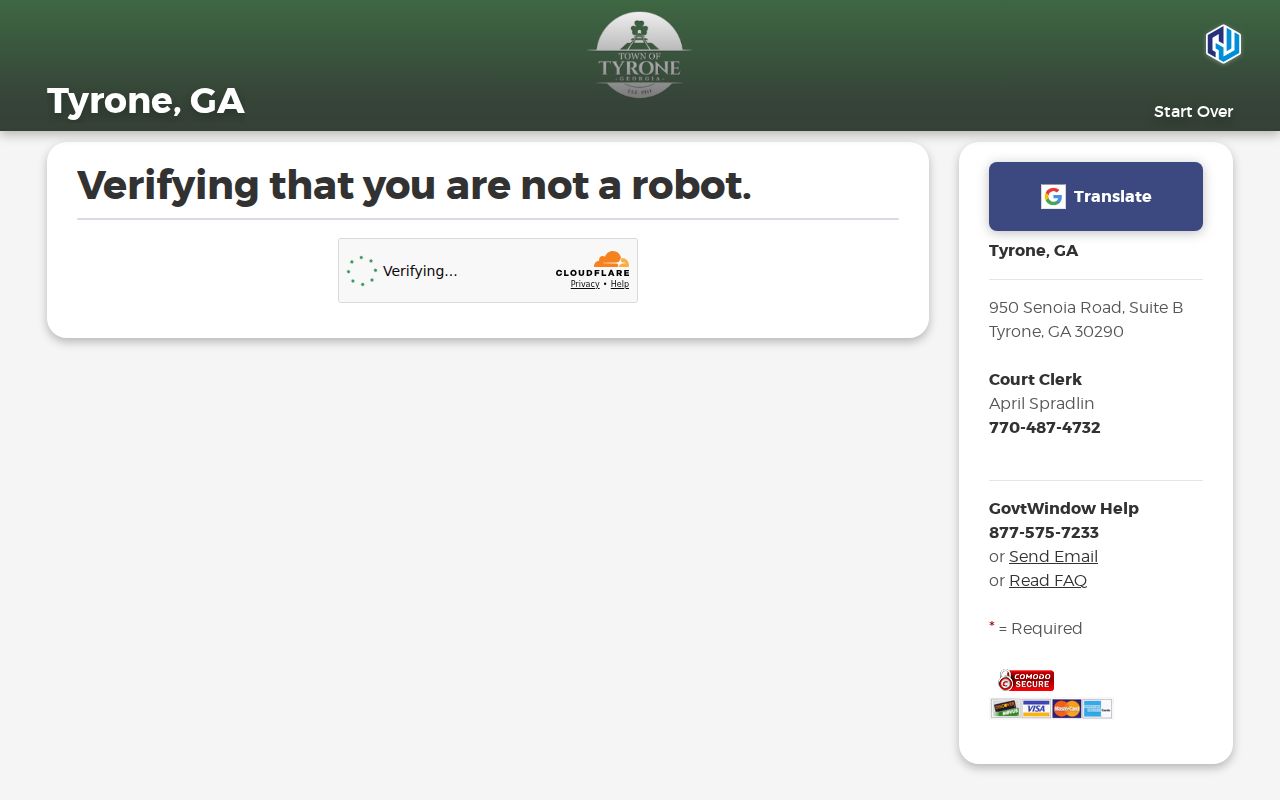
Task: Click the Start Over link
Action: (1193, 111)
